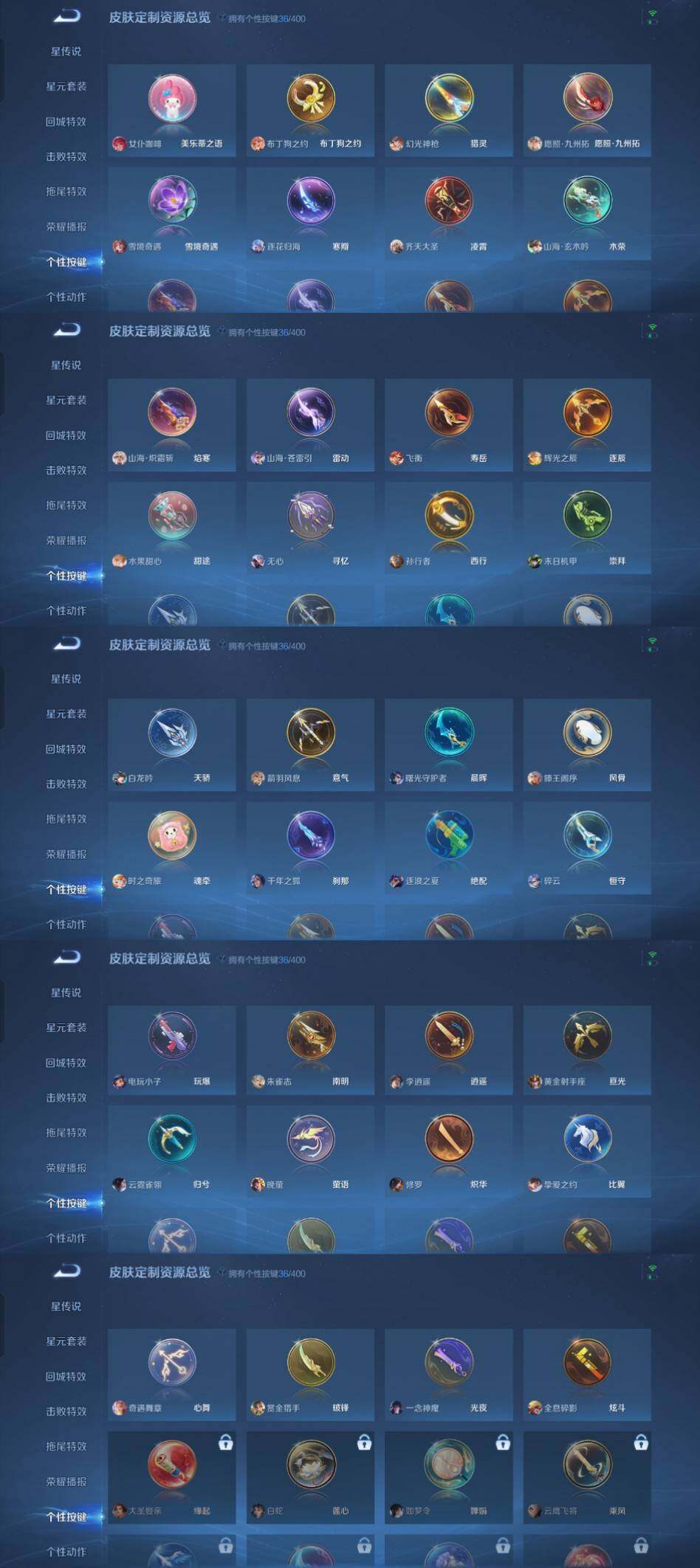
Task: Pick the 黄金射手座 亘光 golden bow icon
Action: 587,1036
